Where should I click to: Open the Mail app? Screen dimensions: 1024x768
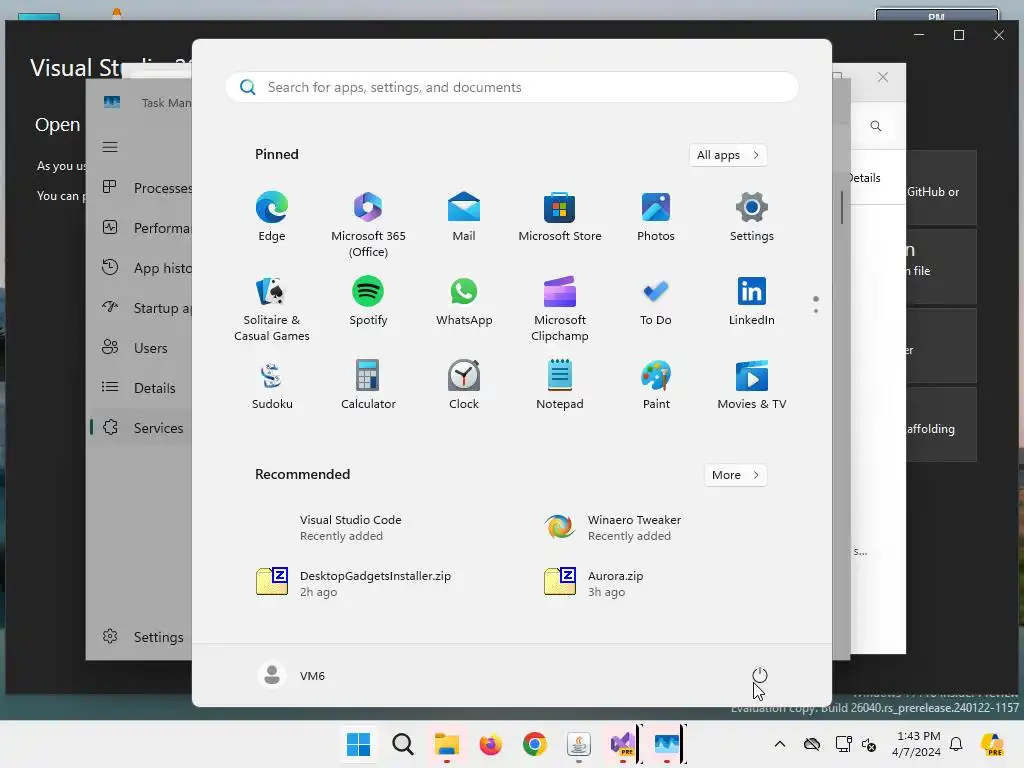(x=464, y=216)
